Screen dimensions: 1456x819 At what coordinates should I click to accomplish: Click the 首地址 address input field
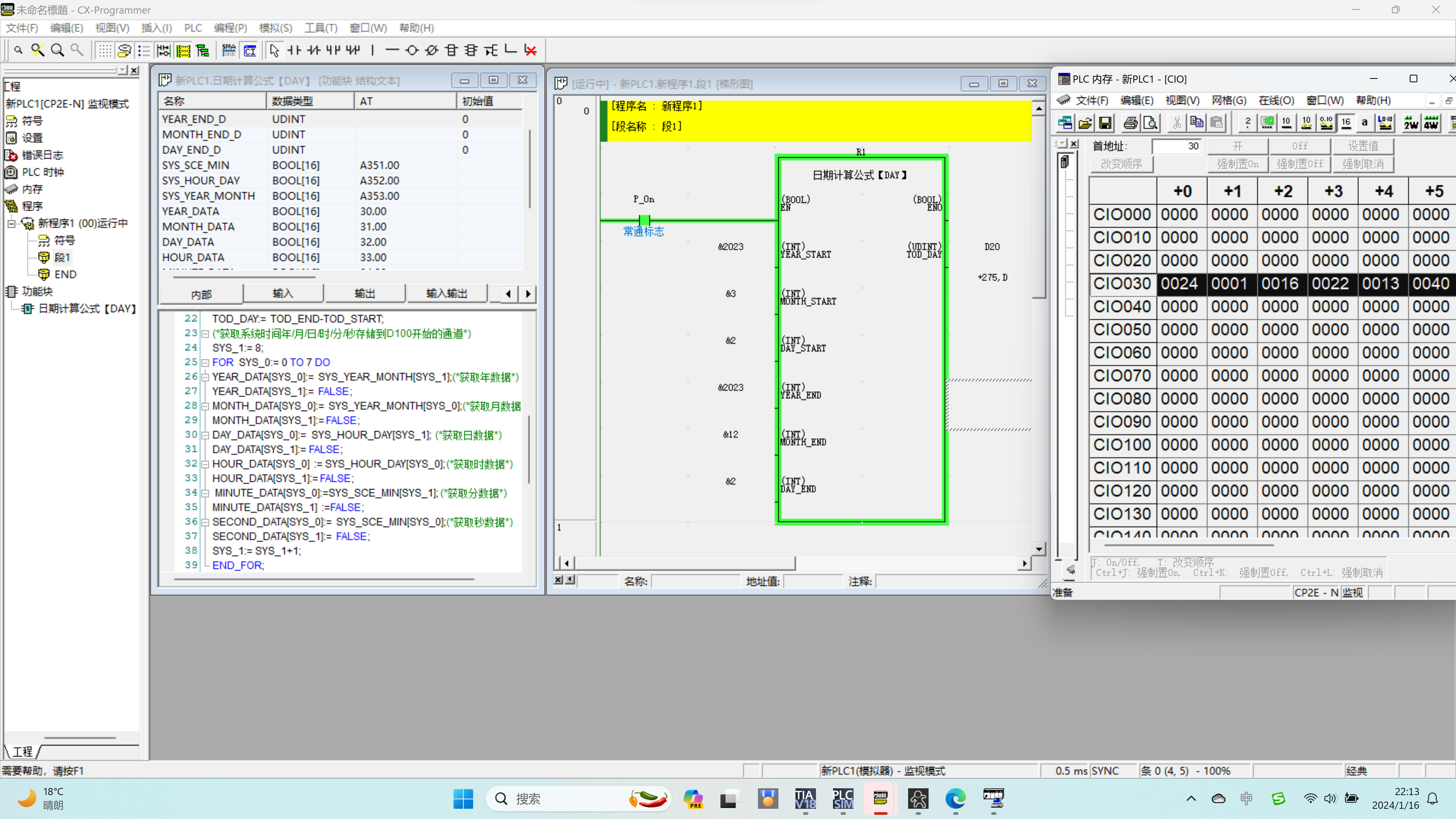pyautogui.click(x=1177, y=146)
